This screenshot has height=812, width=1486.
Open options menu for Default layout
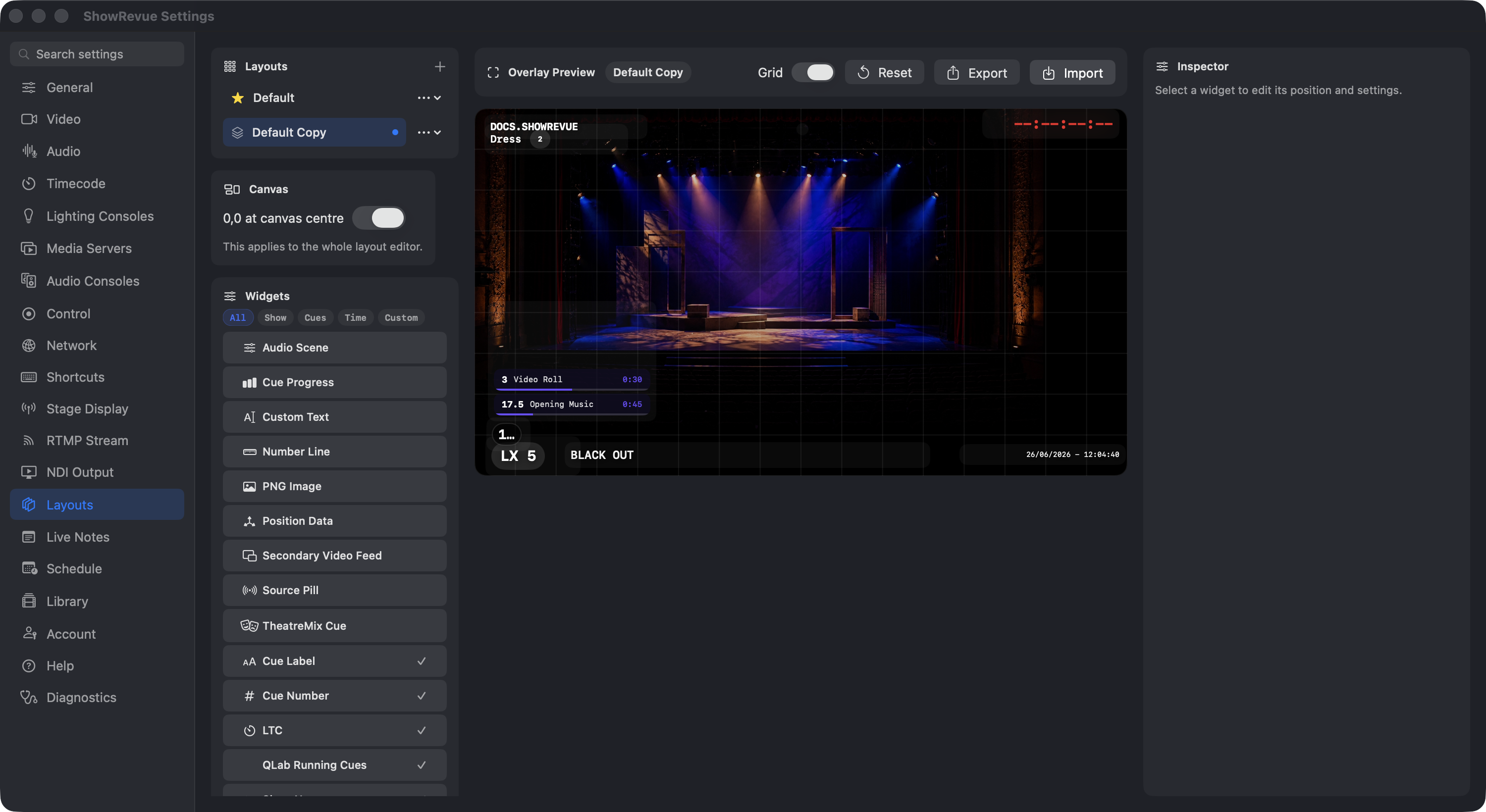pos(429,98)
